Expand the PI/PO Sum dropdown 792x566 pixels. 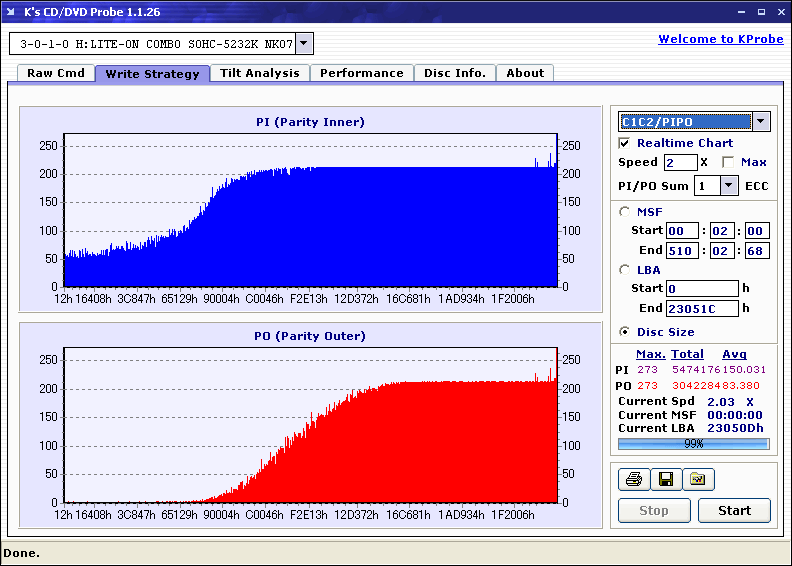(x=728, y=186)
